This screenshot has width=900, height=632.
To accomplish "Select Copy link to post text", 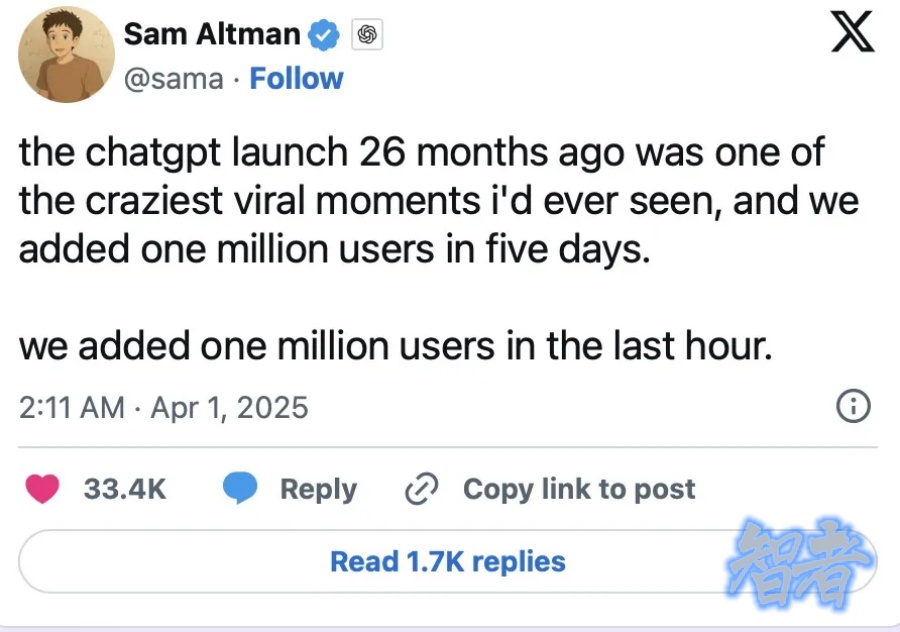I will coord(579,489).
